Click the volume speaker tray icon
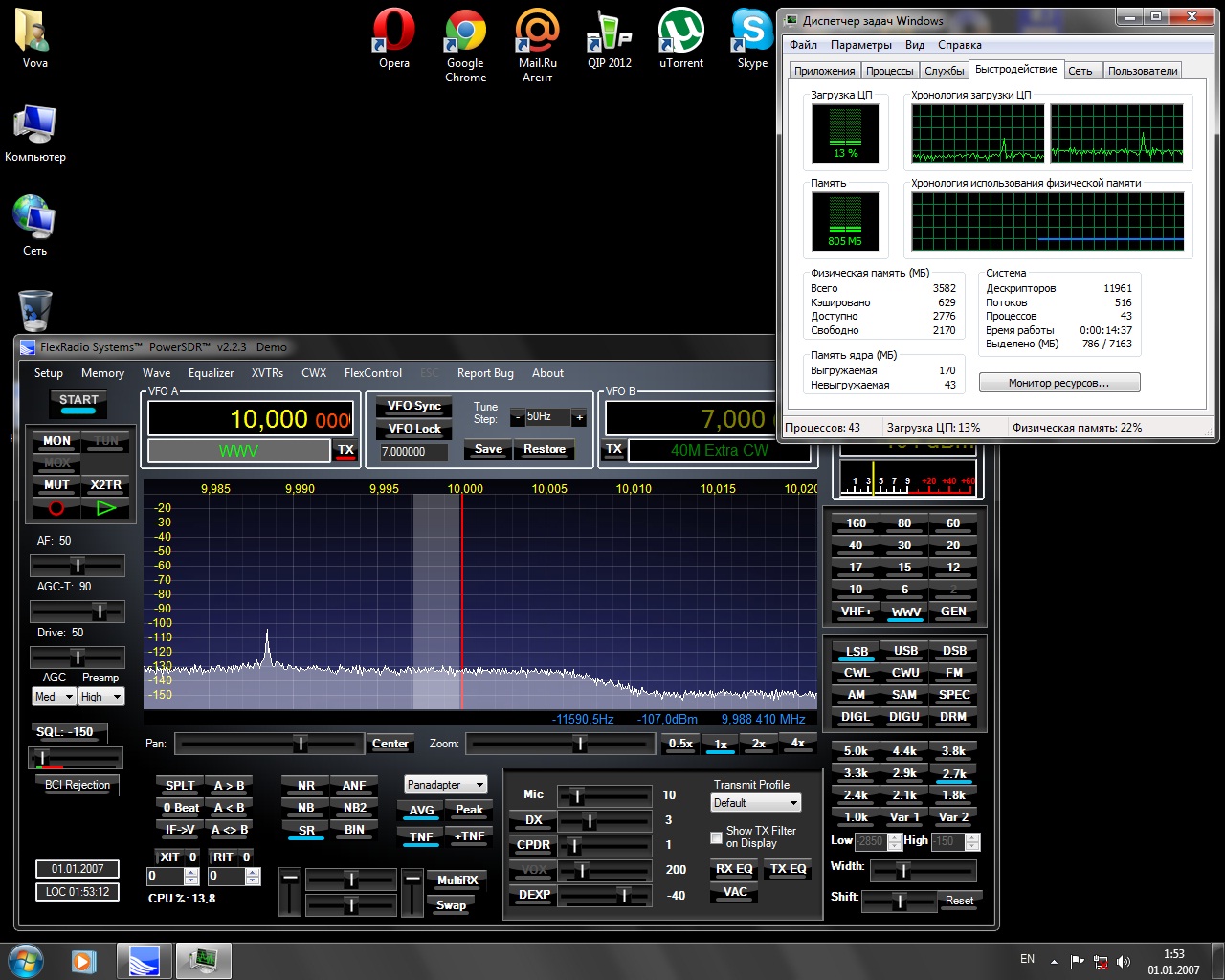Image resolution: width=1225 pixels, height=980 pixels. pyautogui.click(x=1124, y=961)
